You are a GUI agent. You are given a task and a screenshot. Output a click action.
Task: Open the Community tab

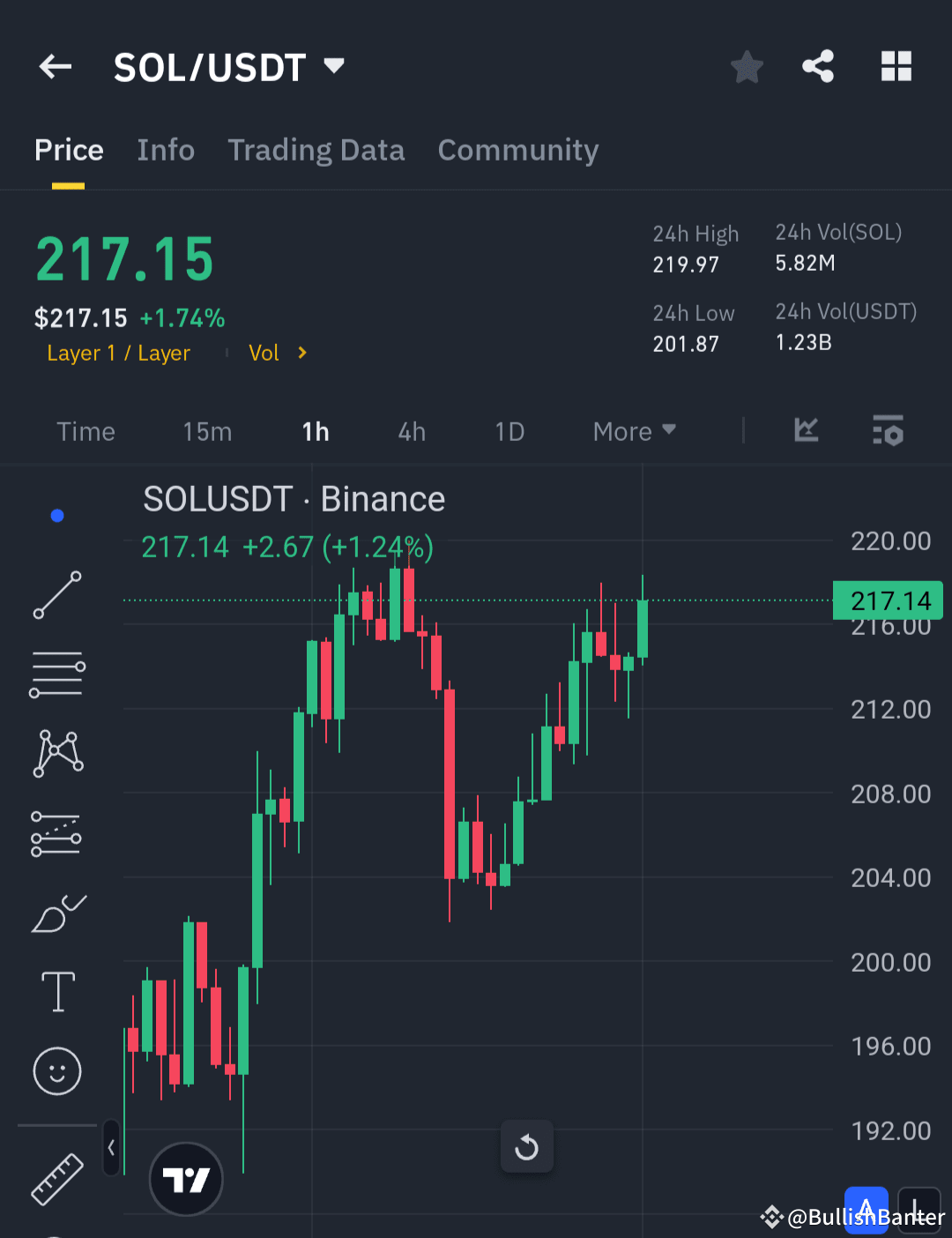tap(517, 150)
